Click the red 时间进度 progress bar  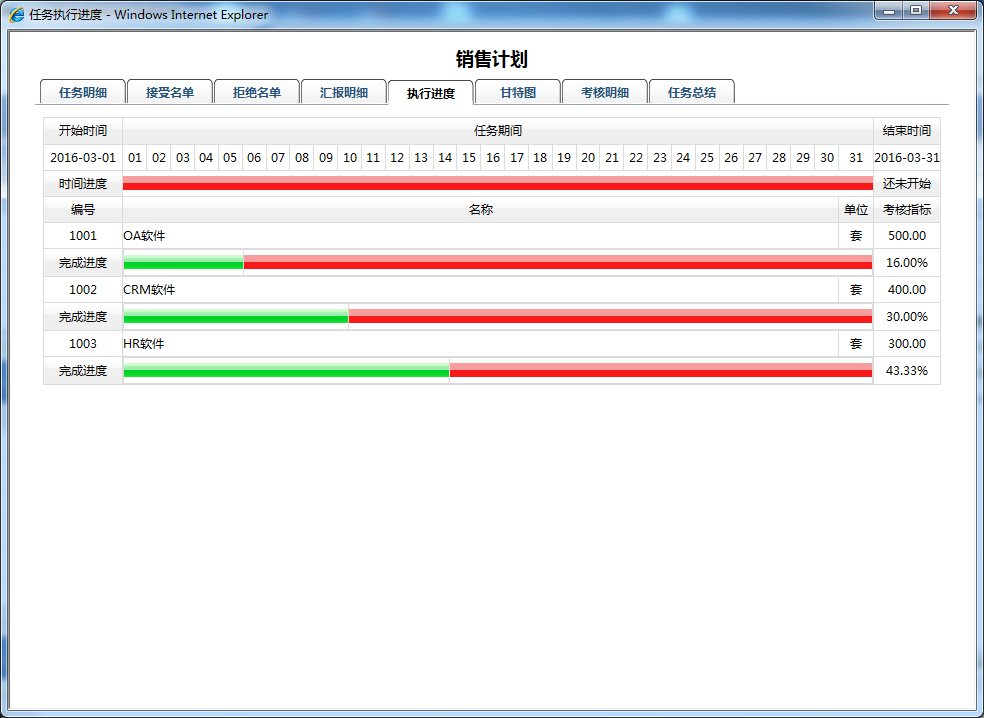497,184
